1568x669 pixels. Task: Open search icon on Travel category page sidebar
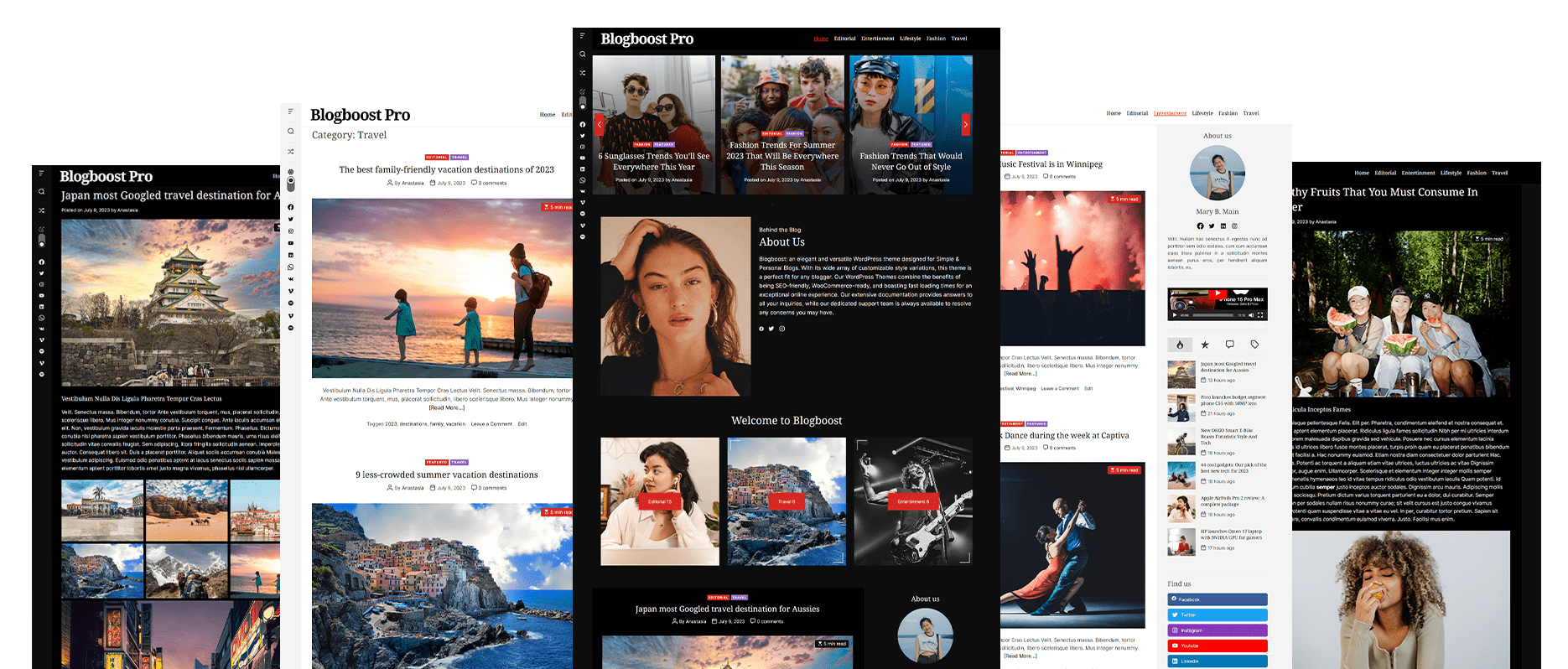point(290,131)
